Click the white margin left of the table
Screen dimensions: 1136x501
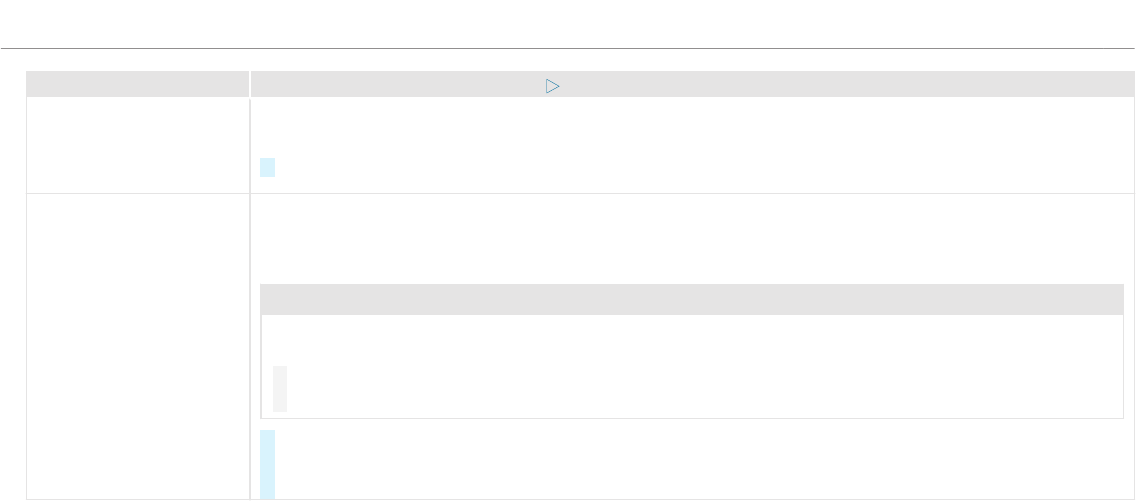pos(12,285)
